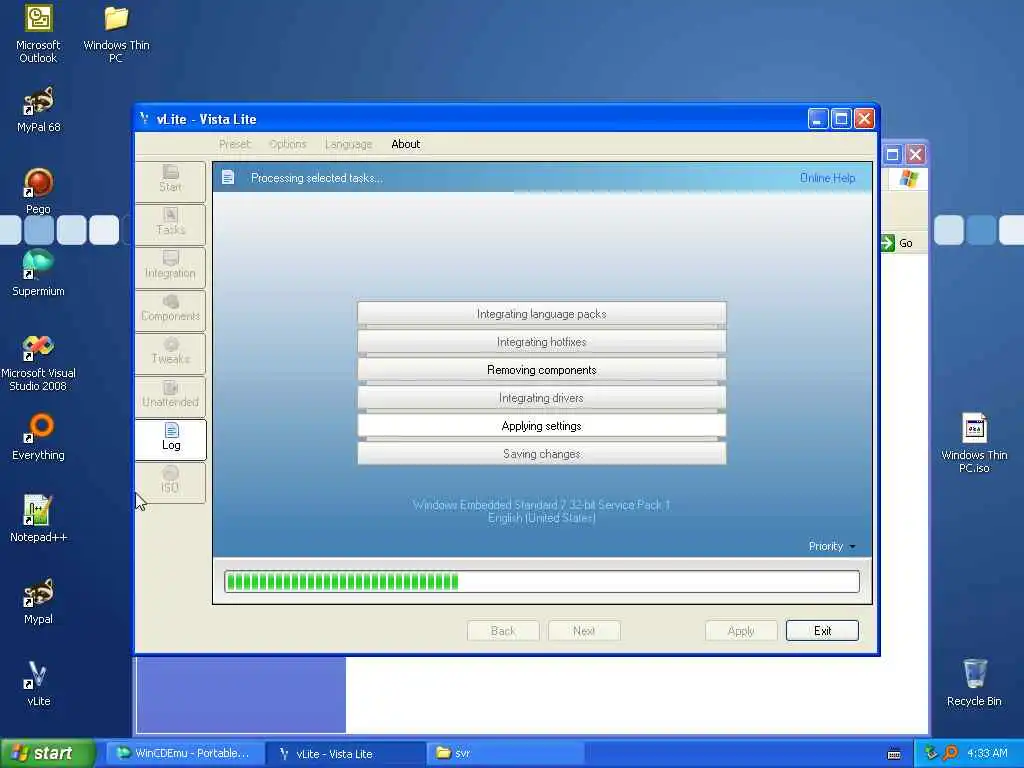Open the Microsoft Outlook desktop icon
The width and height of the screenshot is (1024, 768).
point(38,34)
